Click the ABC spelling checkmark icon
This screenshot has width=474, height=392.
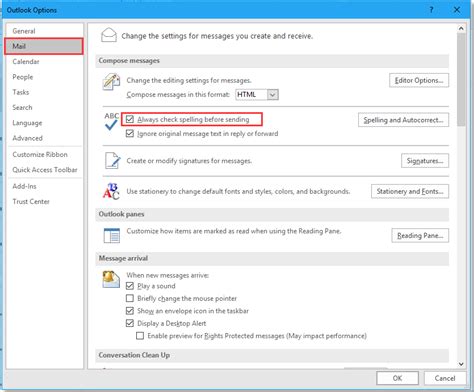pos(111,121)
